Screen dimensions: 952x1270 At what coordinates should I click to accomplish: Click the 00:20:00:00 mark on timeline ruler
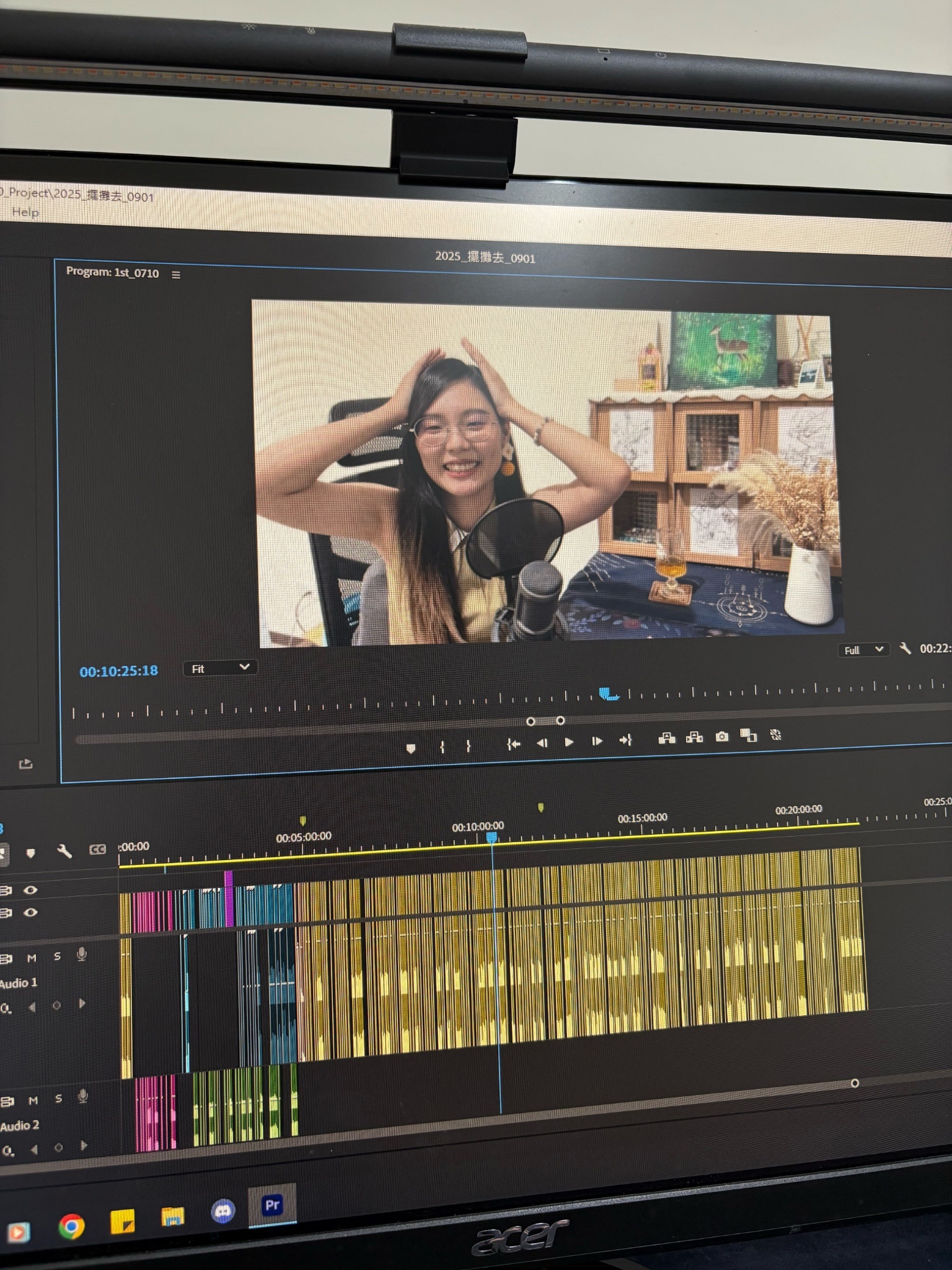[x=798, y=809]
